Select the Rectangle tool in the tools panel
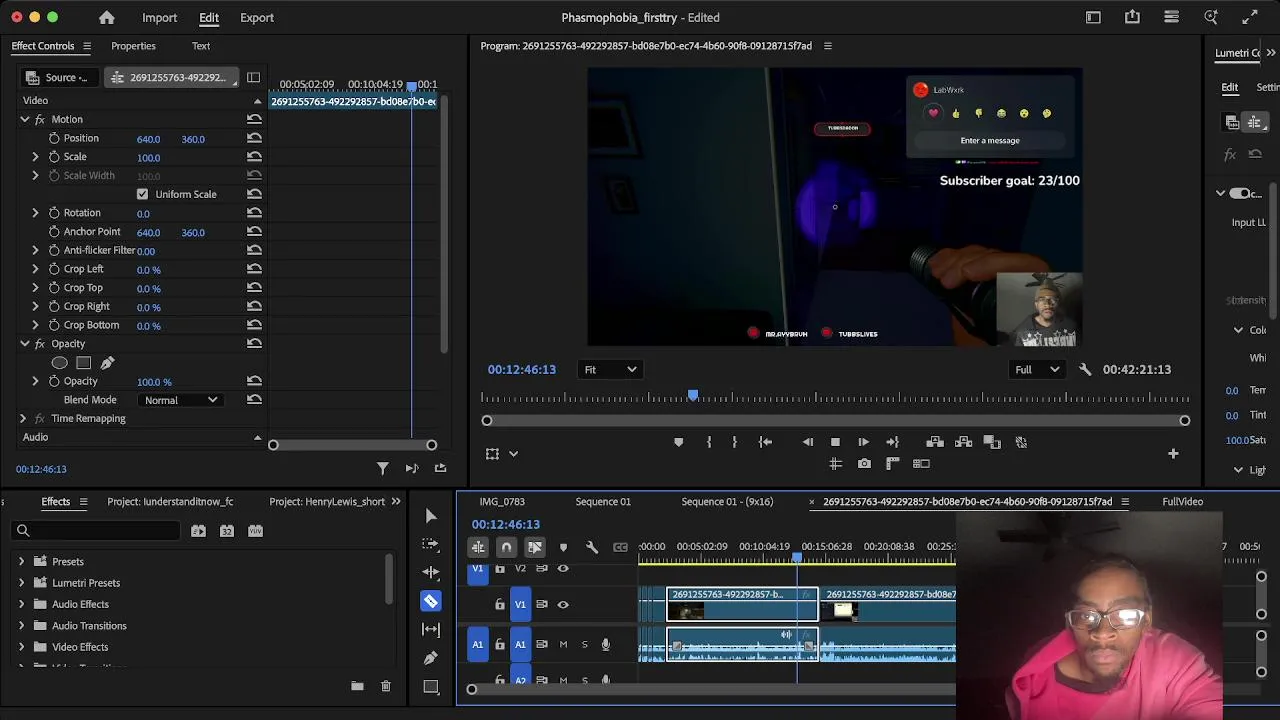 (431, 687)
